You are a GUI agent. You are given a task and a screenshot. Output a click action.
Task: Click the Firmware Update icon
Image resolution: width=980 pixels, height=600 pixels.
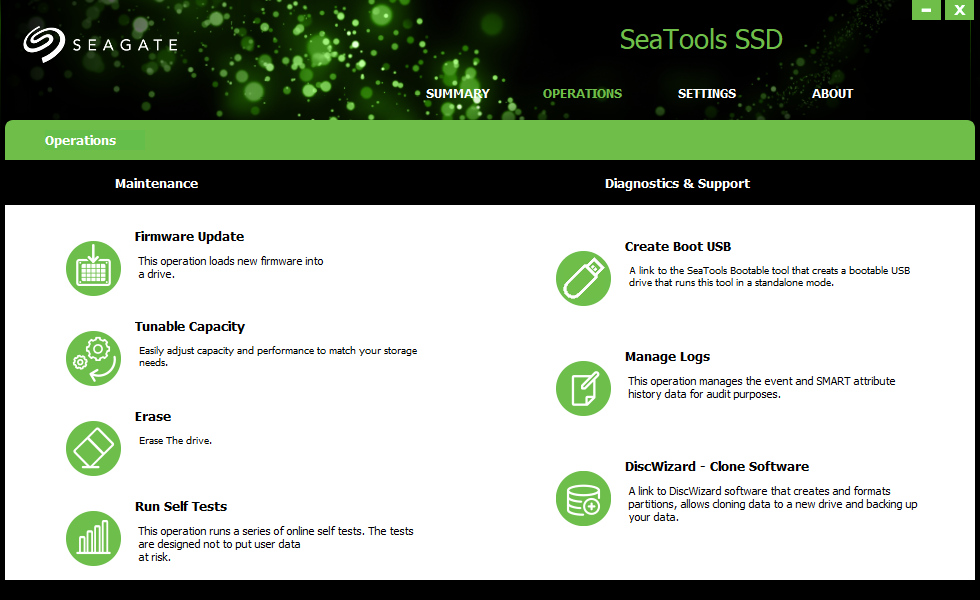click(x=93, y=269)
